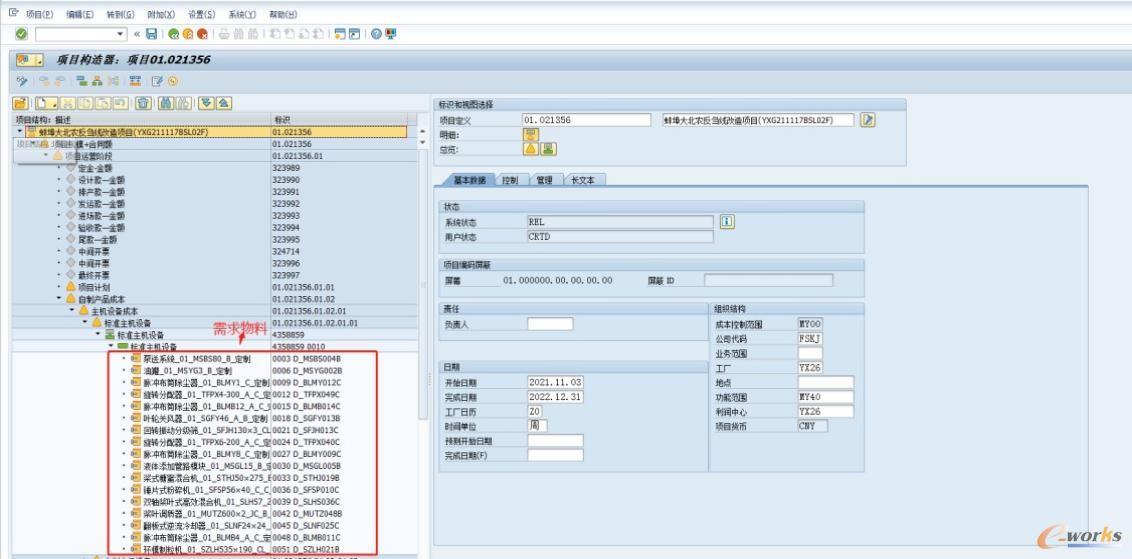Click the 预测开始日期 empty field
Viewport: 1132px width, 559px height.
tap(555, 441)
